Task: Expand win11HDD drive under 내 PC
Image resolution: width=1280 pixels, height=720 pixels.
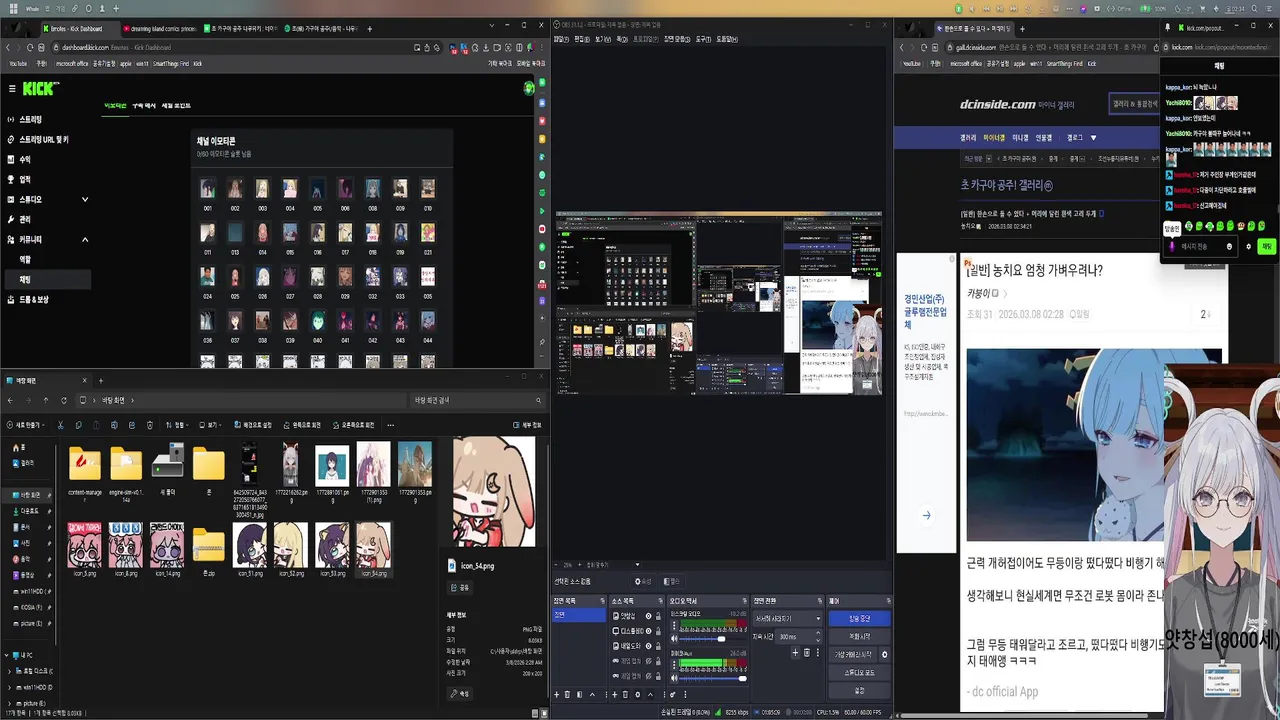Action: click(x=10, y=688)
